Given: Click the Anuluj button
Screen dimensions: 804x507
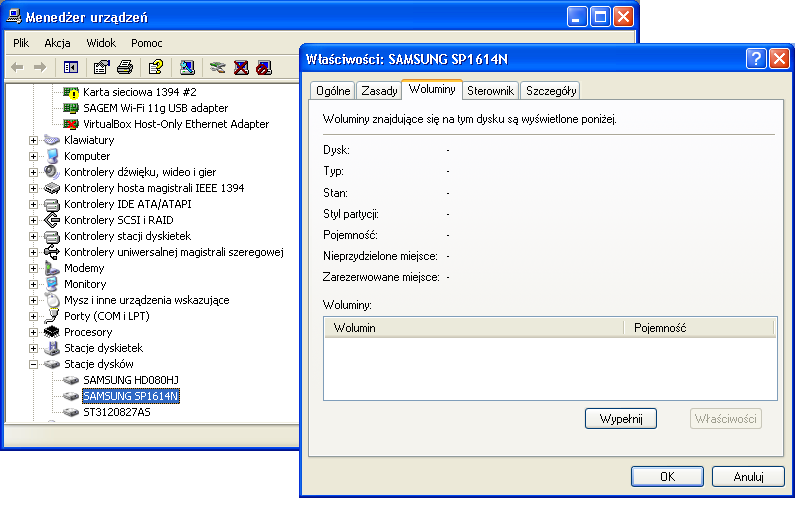Looking at the screenshot, I should [748, 477].
